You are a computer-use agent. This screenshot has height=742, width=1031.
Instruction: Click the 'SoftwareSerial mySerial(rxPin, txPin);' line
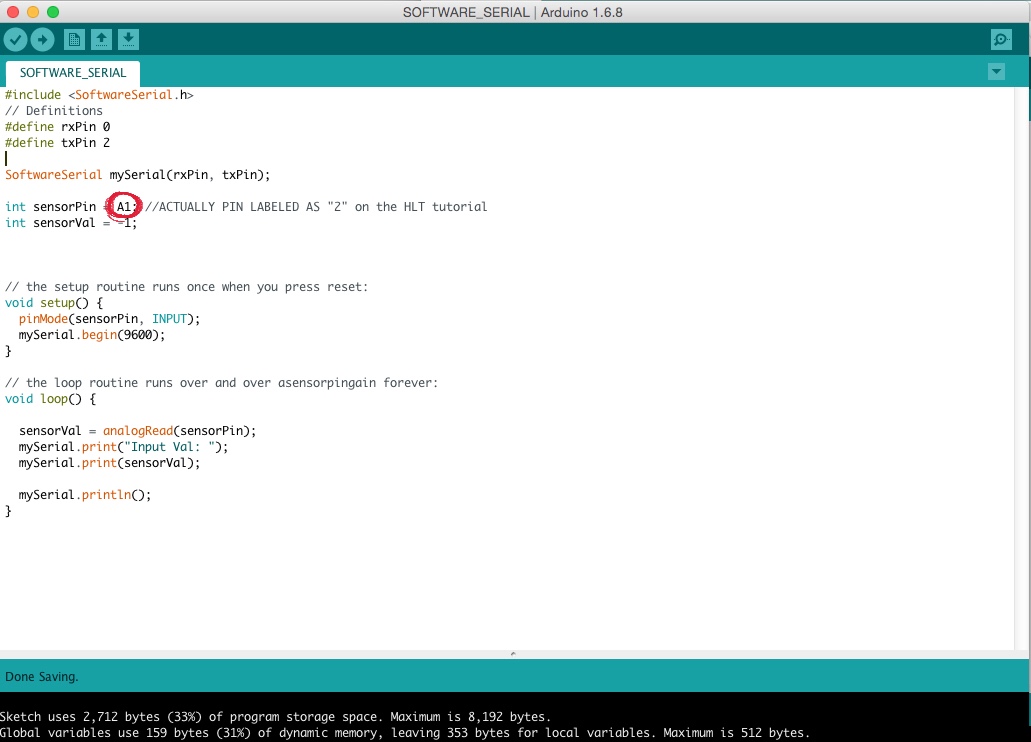(137, 175)
